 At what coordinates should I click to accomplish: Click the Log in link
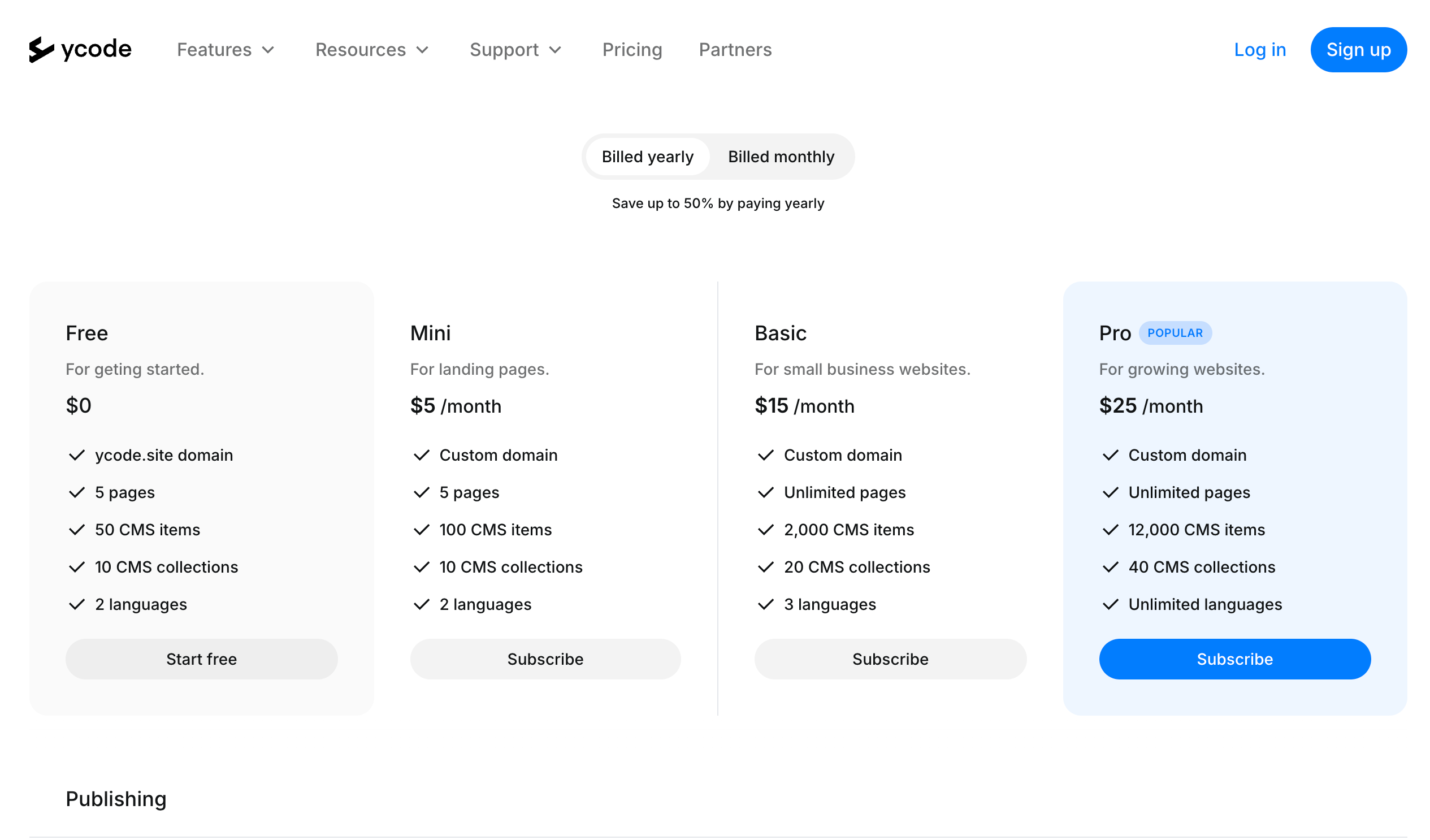pyautogui.click(x=1259, y=50)
